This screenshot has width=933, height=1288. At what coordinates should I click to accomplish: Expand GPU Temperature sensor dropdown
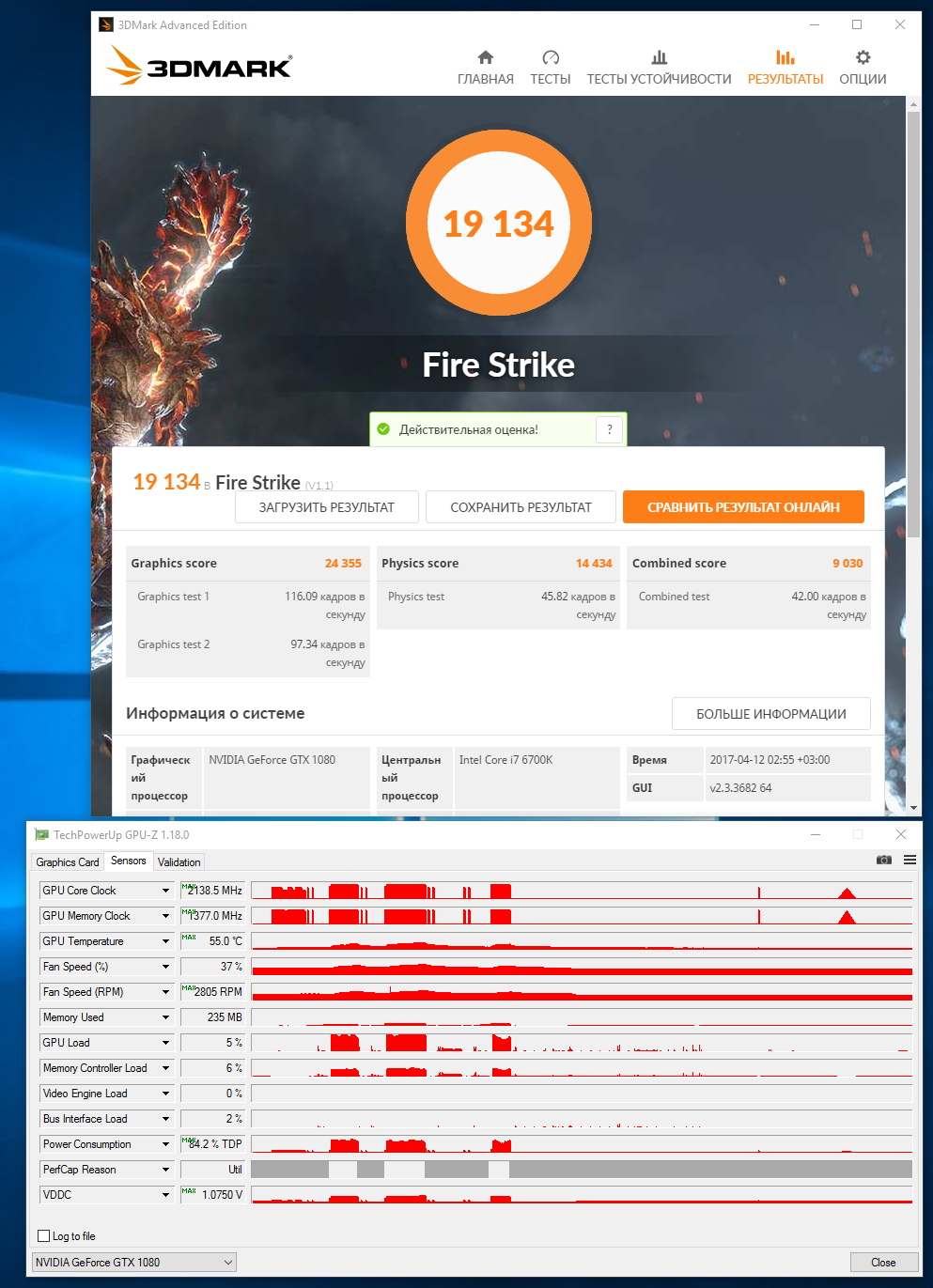[x=165, y=941]
